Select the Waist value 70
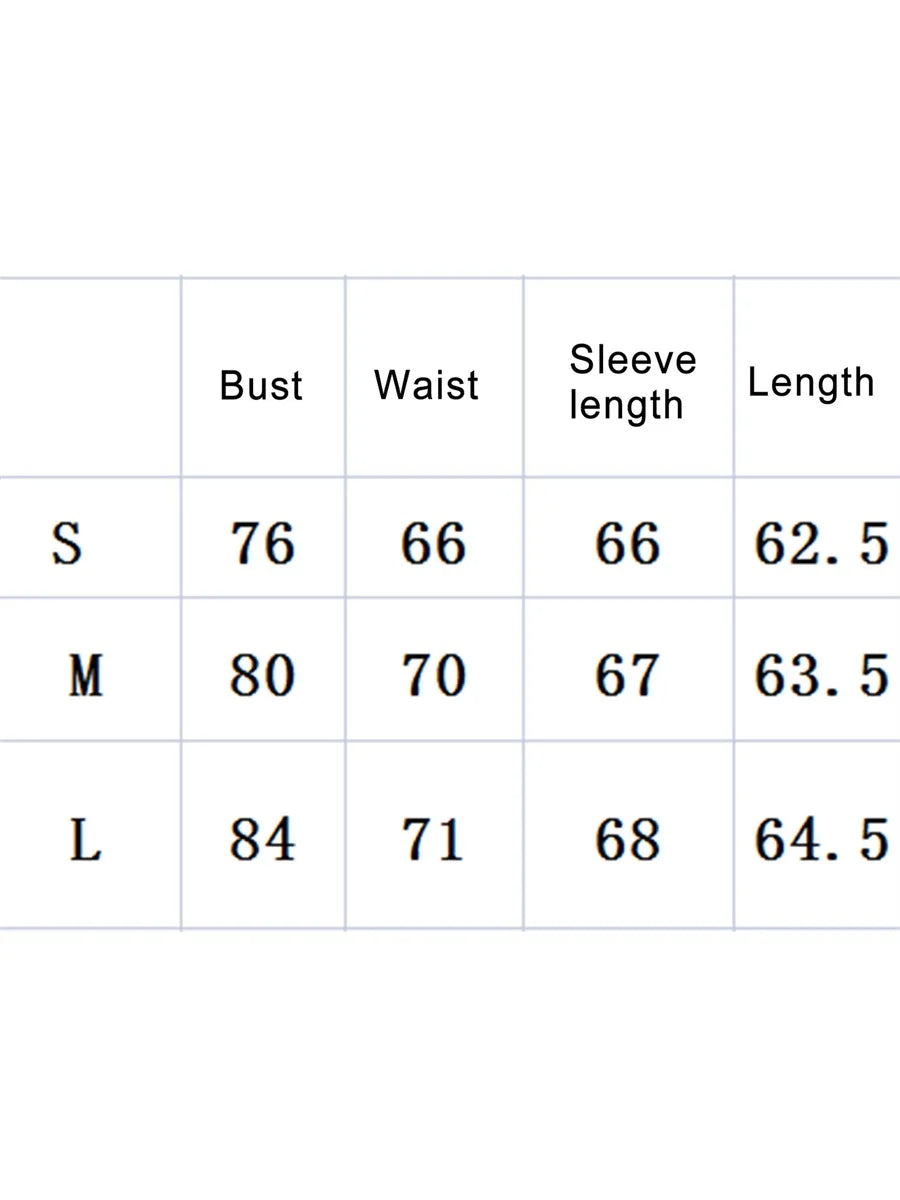 (x=433, y=676)
